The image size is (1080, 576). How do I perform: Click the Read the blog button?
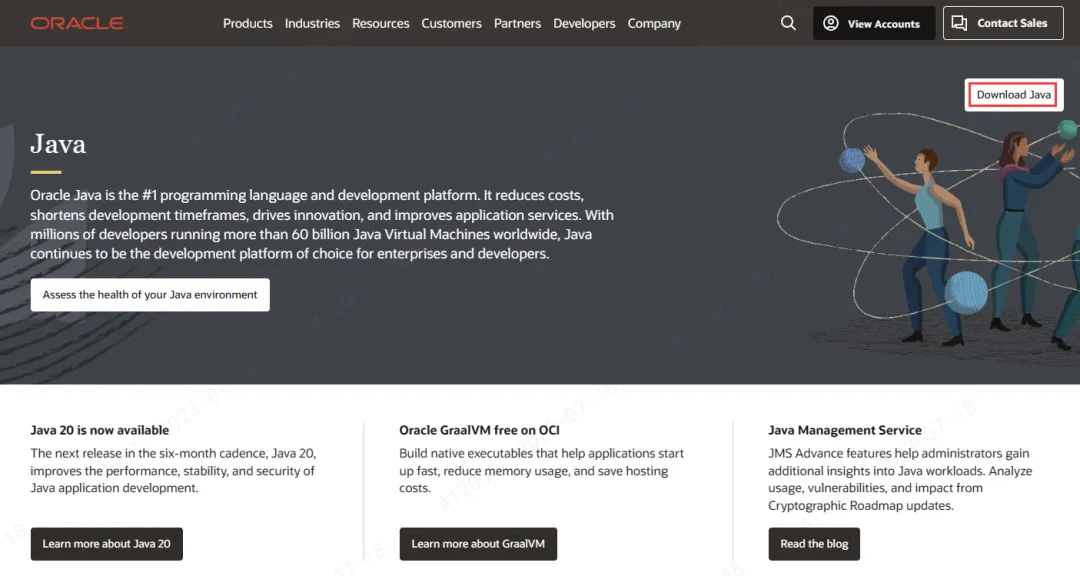pyautogui.click(x=814, y=544)
